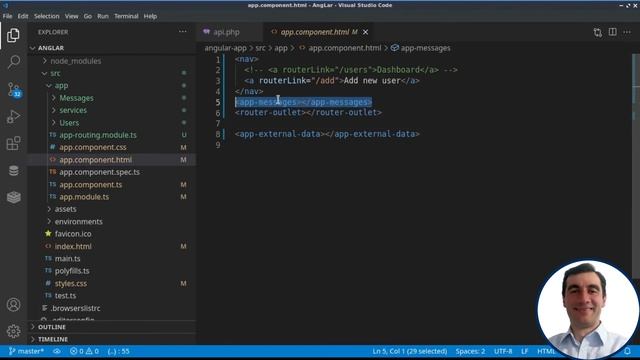
Task: Expand the Users folder
Action: (69, 122)
